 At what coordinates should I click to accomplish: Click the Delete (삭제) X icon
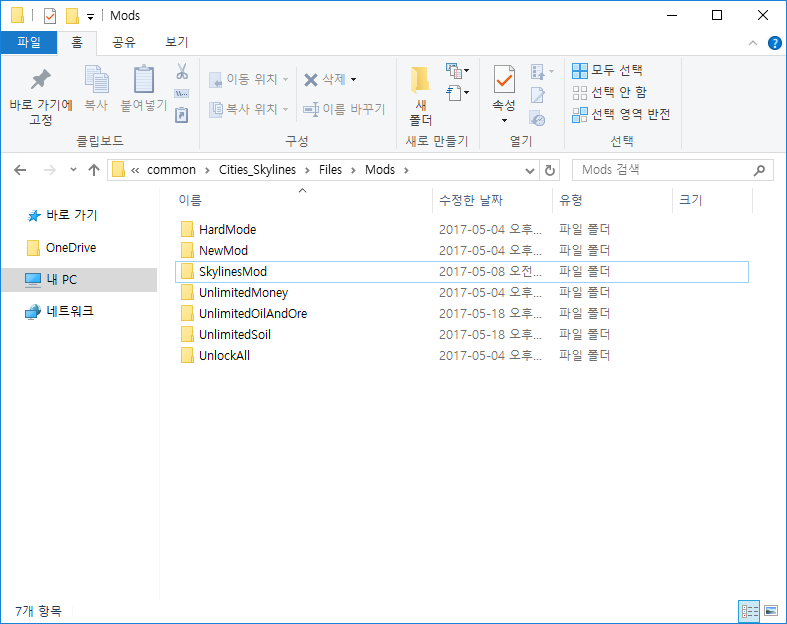point(311,79)
